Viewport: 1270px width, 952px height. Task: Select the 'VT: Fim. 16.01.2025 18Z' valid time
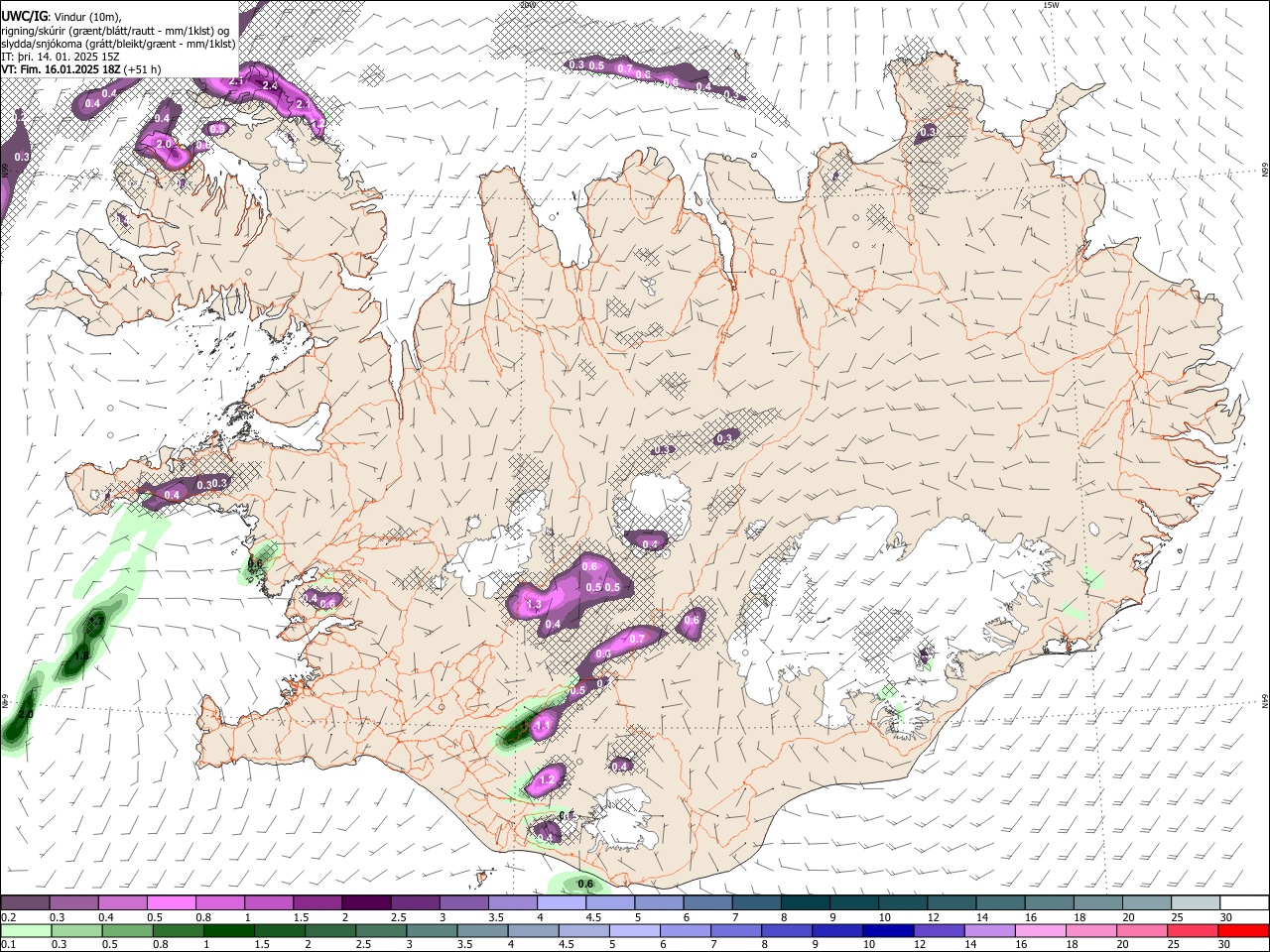coord(62,69)
